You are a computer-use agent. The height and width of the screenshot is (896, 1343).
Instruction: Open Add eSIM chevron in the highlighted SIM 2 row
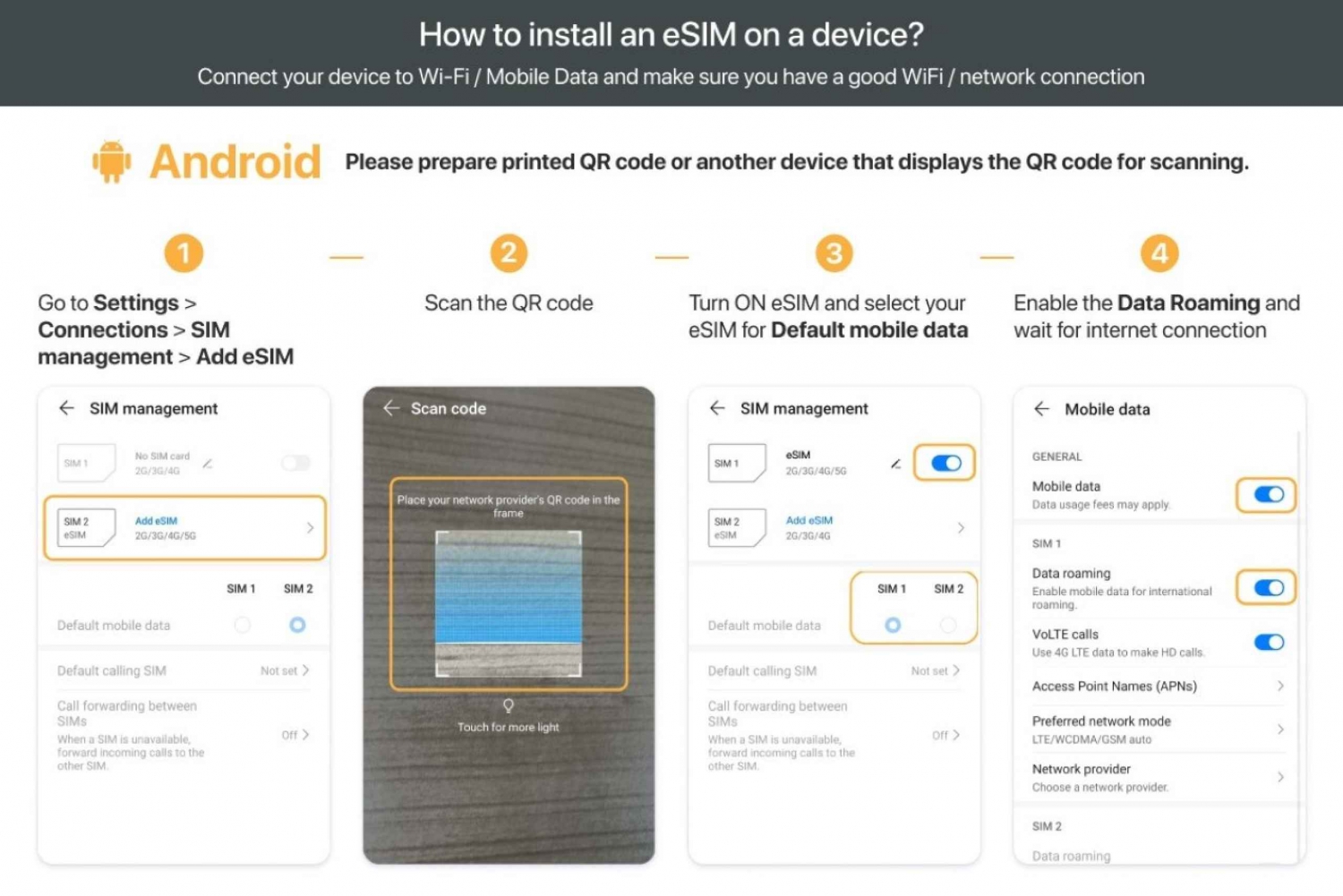point(310,528)
